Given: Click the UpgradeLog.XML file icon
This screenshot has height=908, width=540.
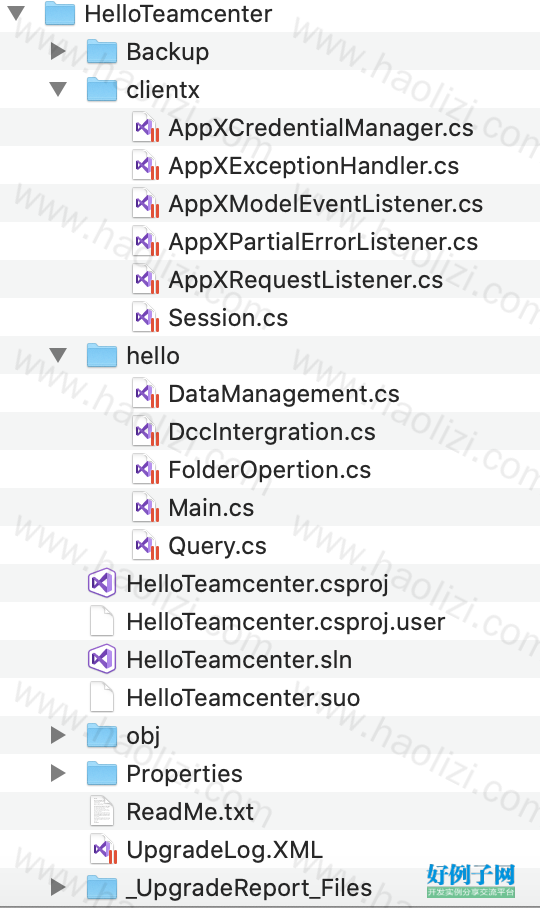Looking at the screenshot, I should click(x=104, y=849).
